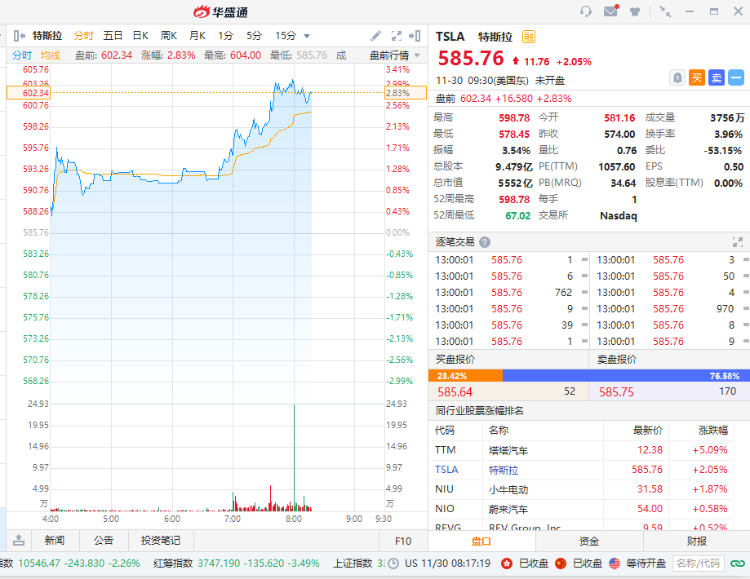Screen dimensions: 750x579
Task: Click the blue 卖 sell button
Action: 717,78
